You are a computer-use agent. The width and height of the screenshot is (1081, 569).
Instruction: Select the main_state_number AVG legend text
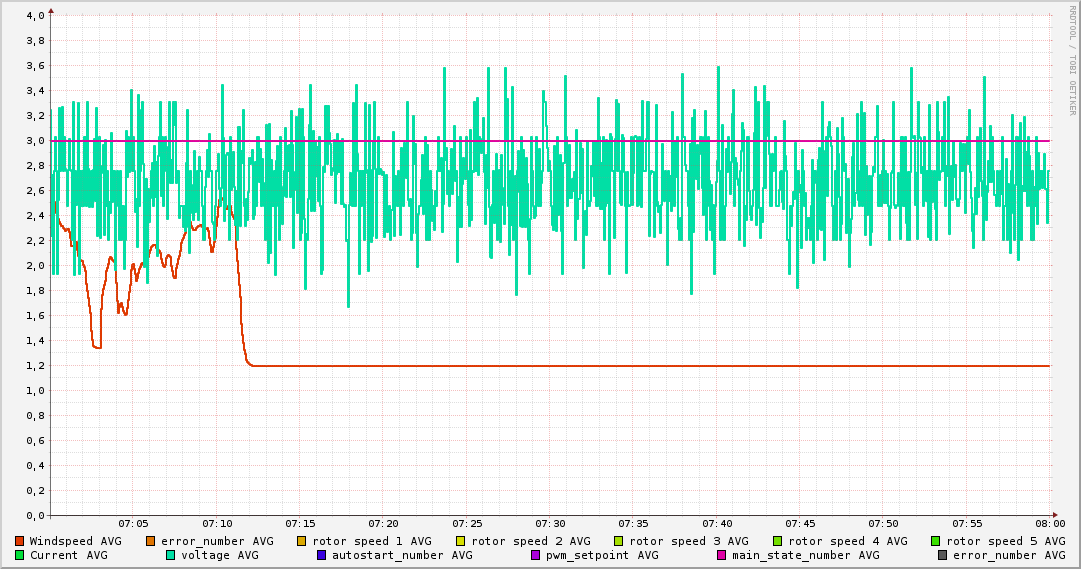[x=805, y=555]
